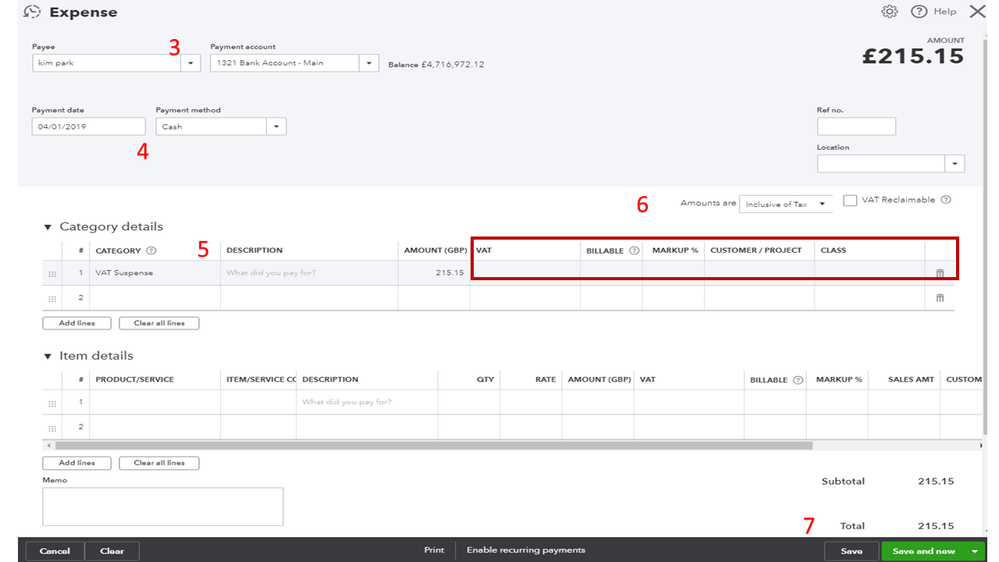
Task: Collapse the Category details section
Action: 47,227
